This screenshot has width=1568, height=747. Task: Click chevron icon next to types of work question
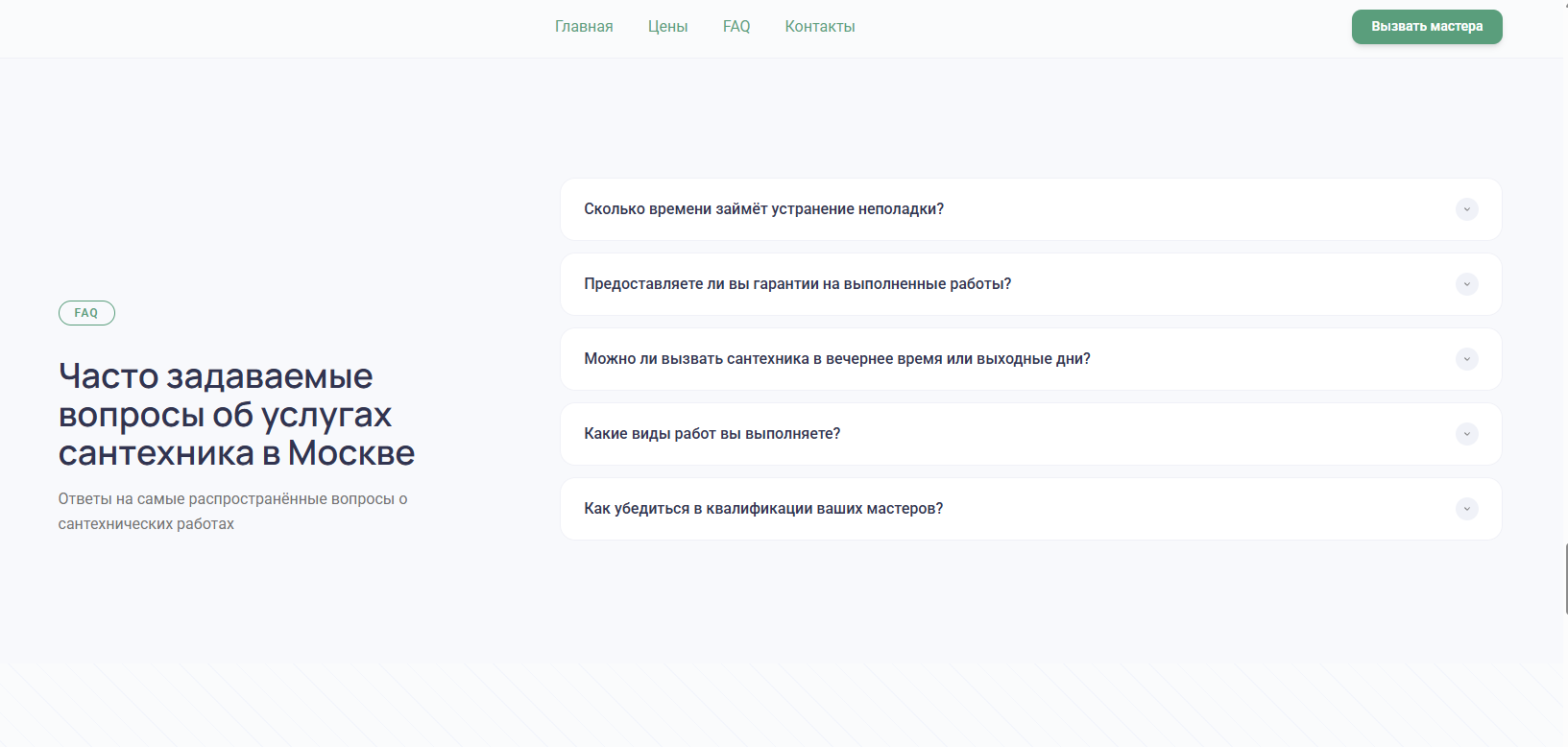pyautogui.click(x=1466, y=434)
